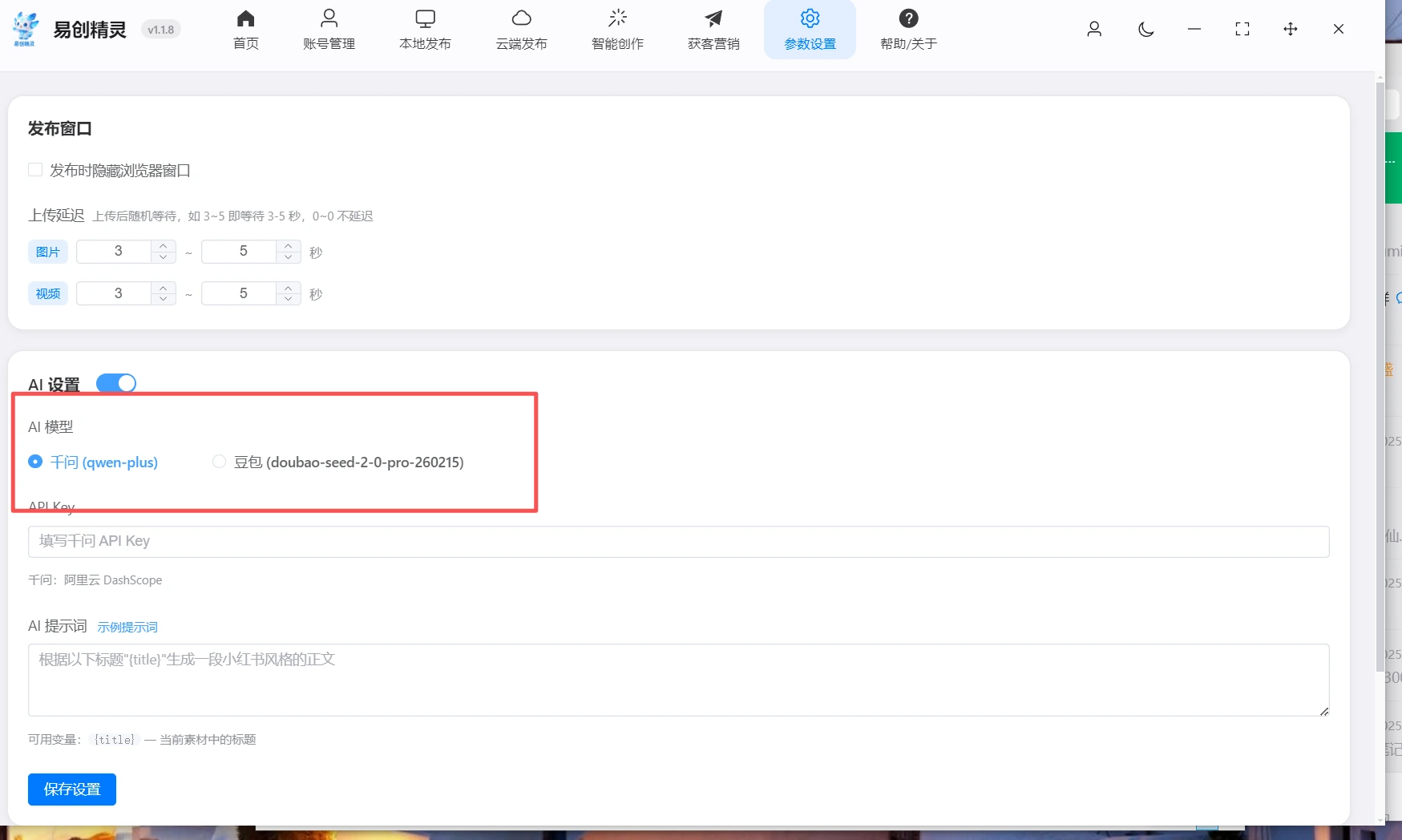Viewport: 1402px width, 840px height.
Task: Minimize the 易创精灵 window
Action: pyautogui.click(x=1194, y=29)
